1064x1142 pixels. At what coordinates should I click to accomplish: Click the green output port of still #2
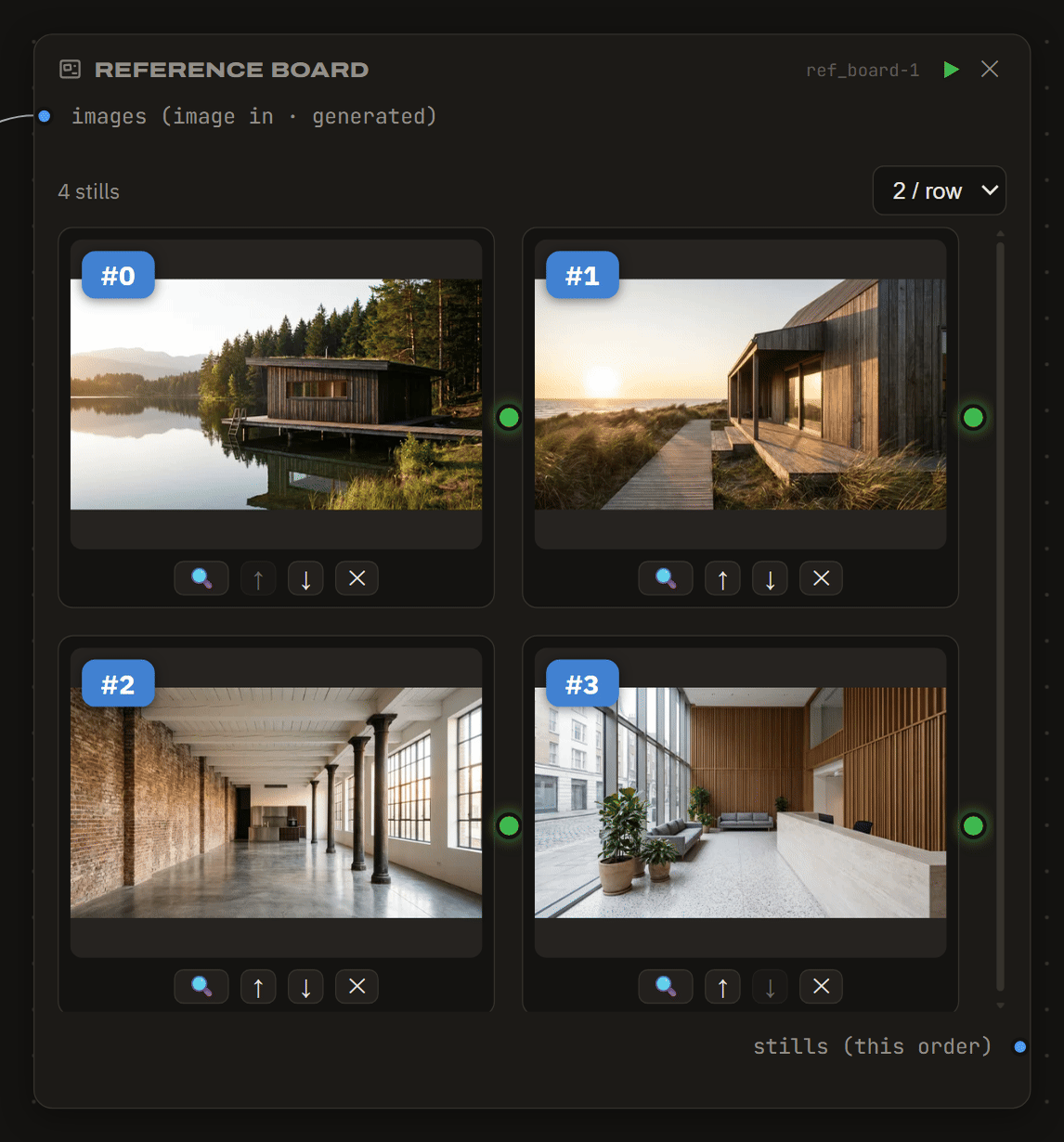(x=509, y=825)
